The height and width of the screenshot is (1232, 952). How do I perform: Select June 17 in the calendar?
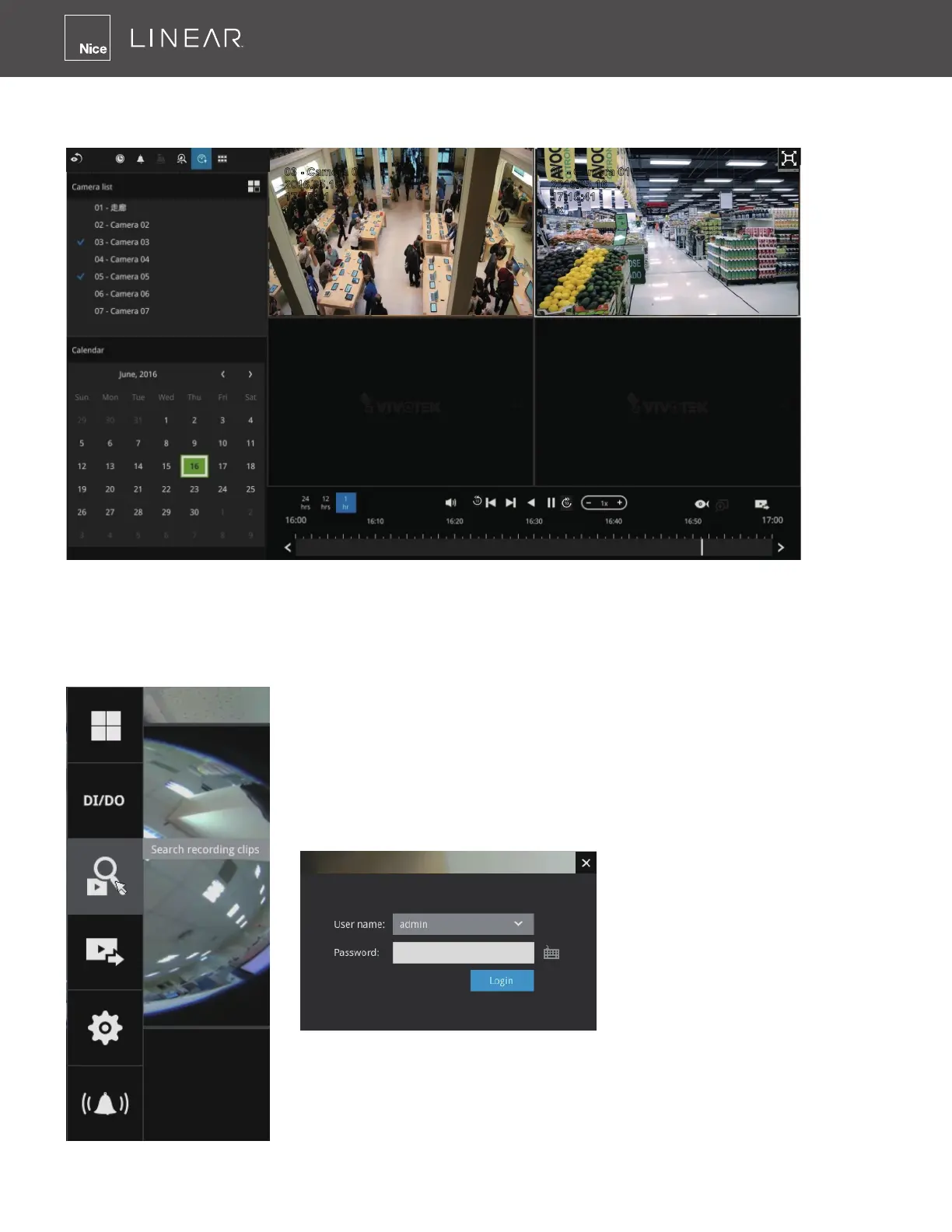[222, 466]
